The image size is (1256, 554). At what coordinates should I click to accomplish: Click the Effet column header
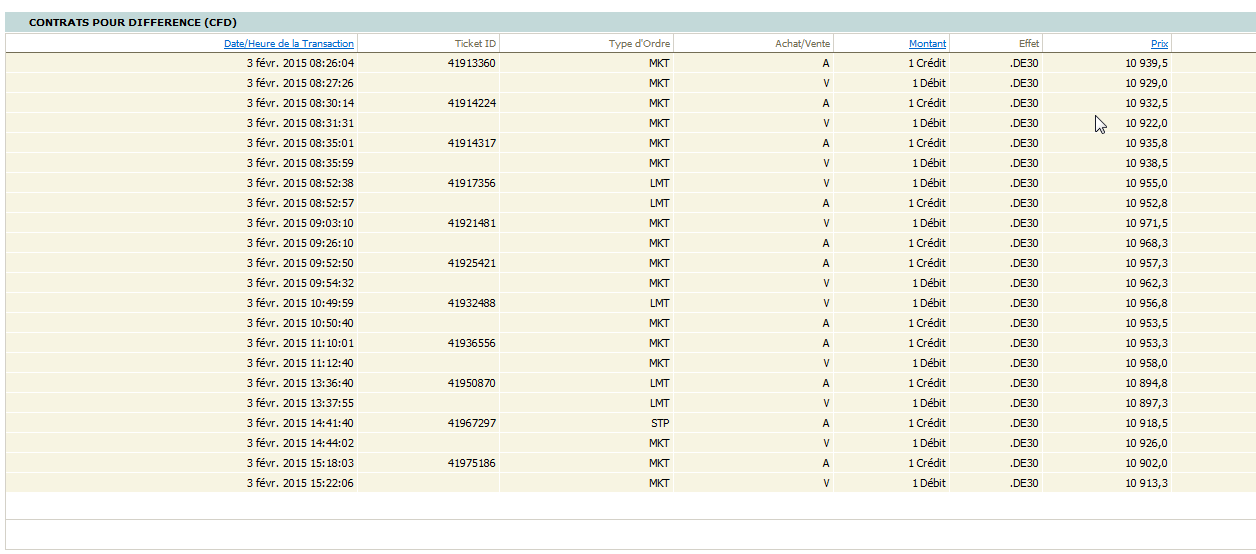(x=1029, y=43)
